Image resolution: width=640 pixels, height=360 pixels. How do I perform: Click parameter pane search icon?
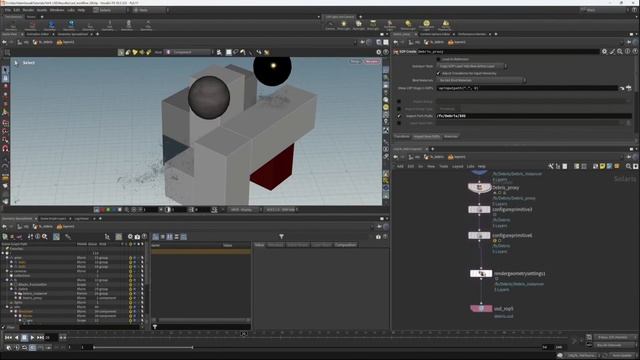[x=620, y=51]
